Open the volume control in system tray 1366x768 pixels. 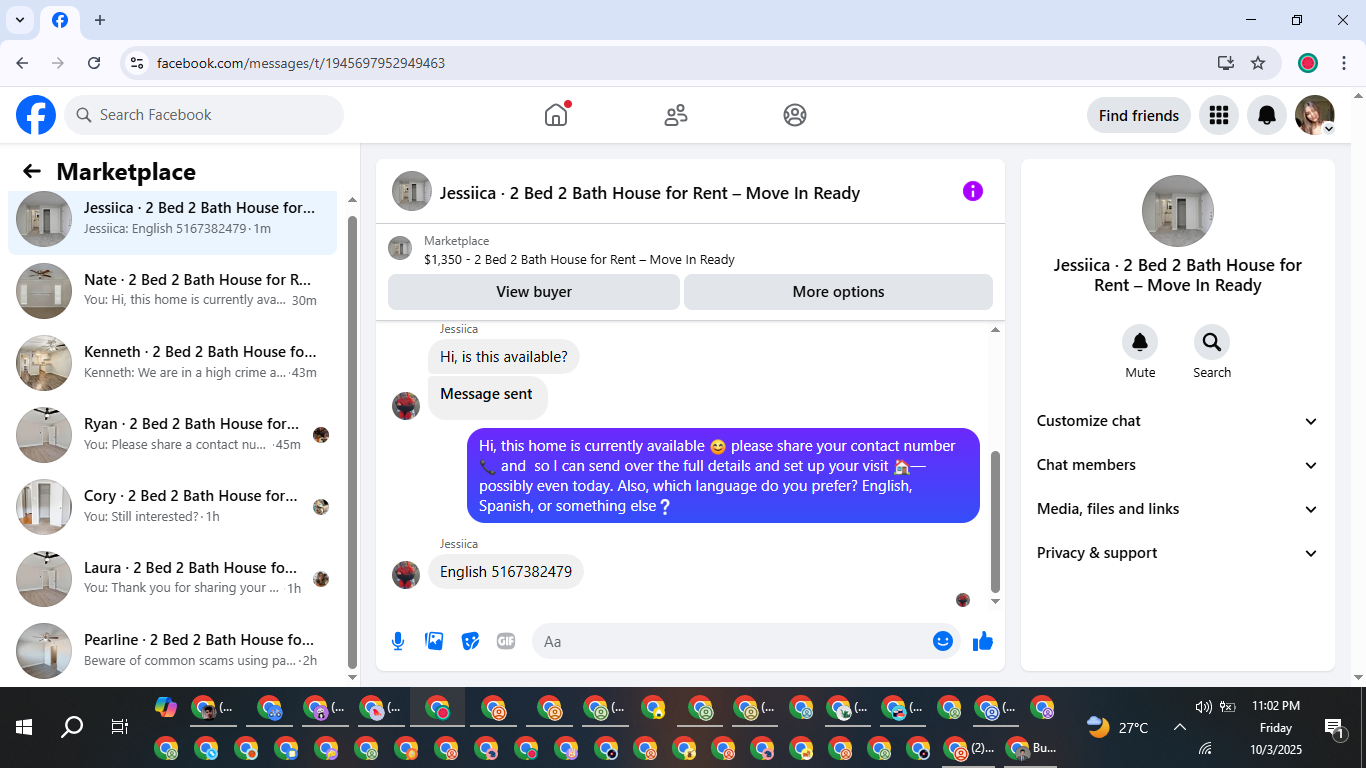pyautogui.click(x=1203, y=706)
